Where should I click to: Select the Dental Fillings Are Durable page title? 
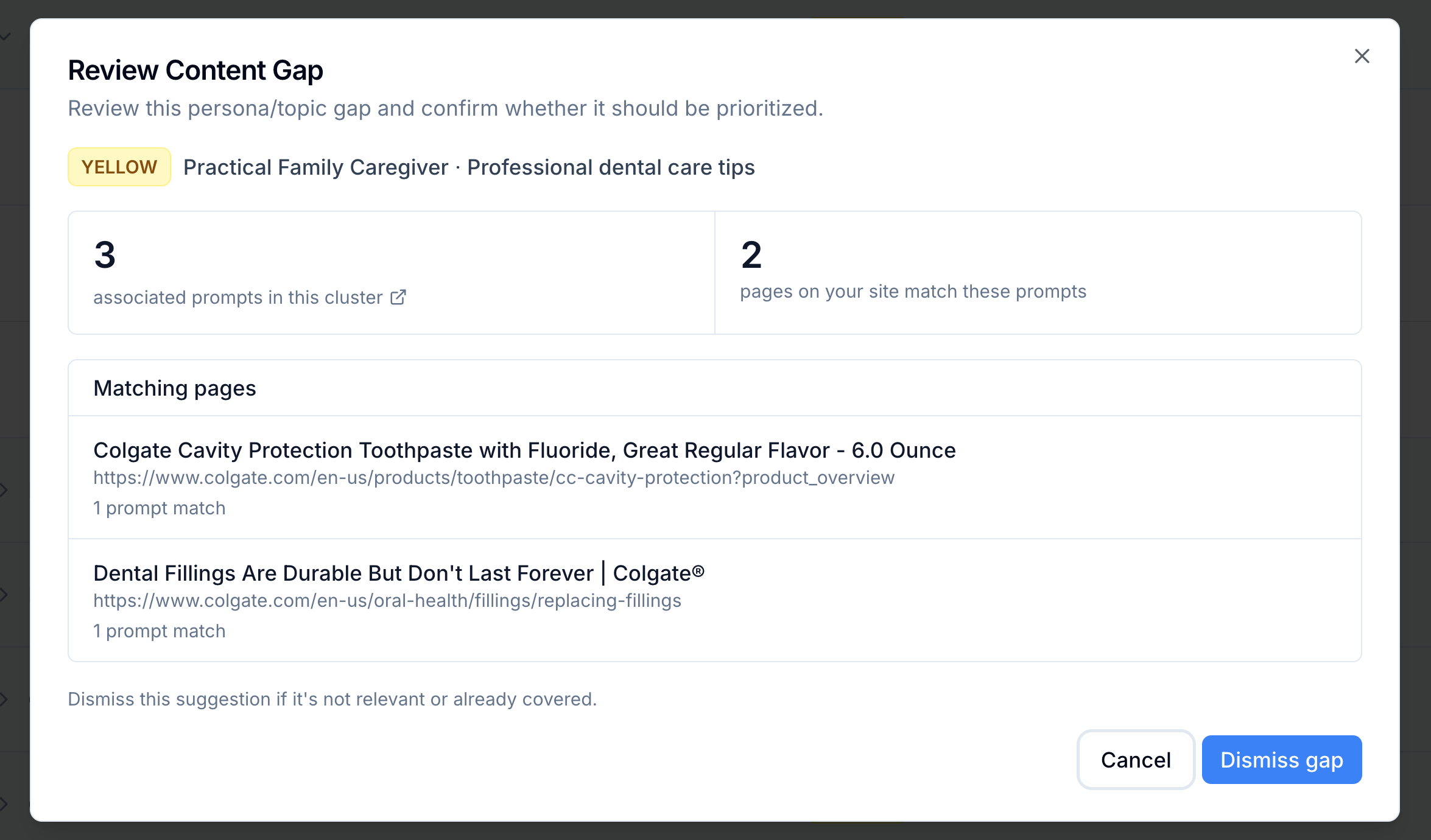point(398,573)
